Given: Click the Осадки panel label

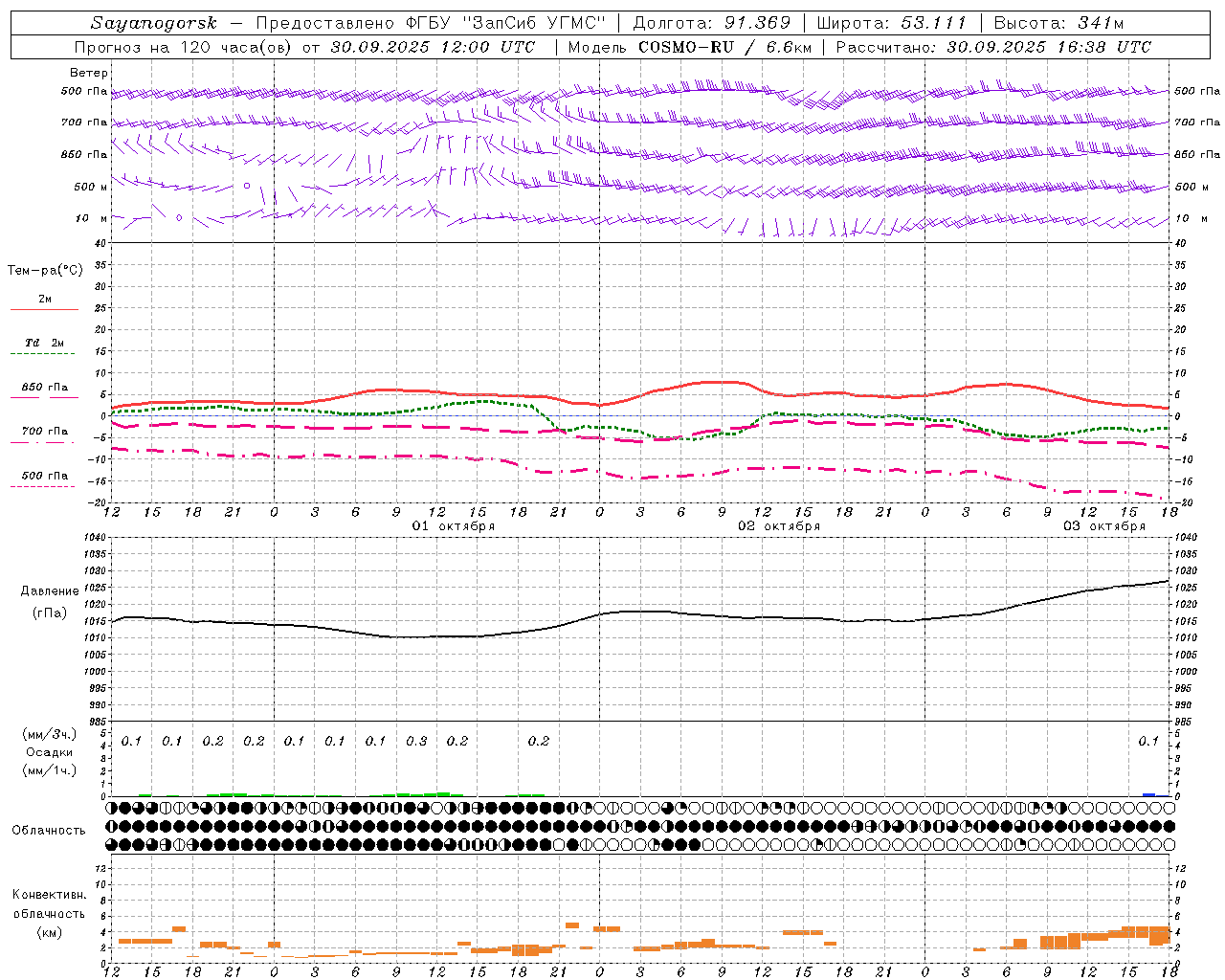Looking at the screenshot, I should click(x=49, y=752).
